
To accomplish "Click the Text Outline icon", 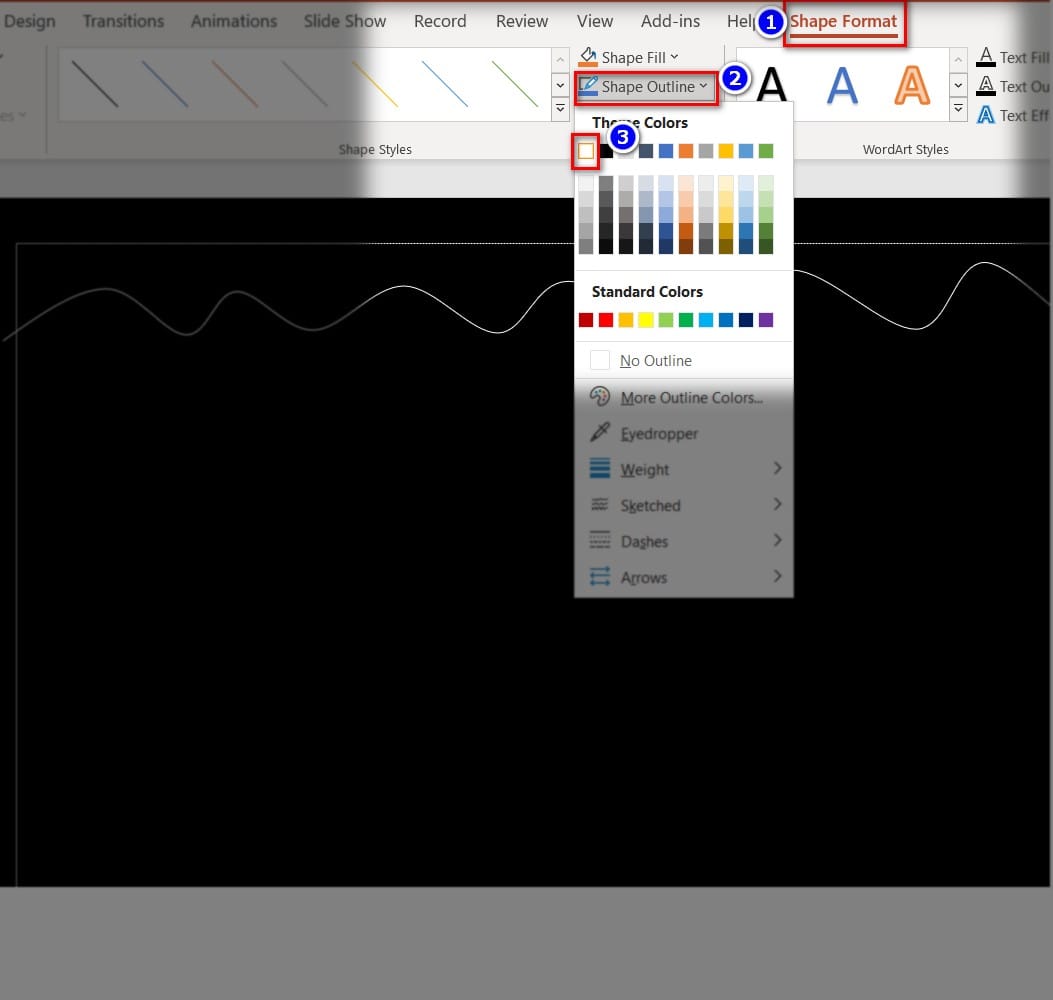I will 985,86.
